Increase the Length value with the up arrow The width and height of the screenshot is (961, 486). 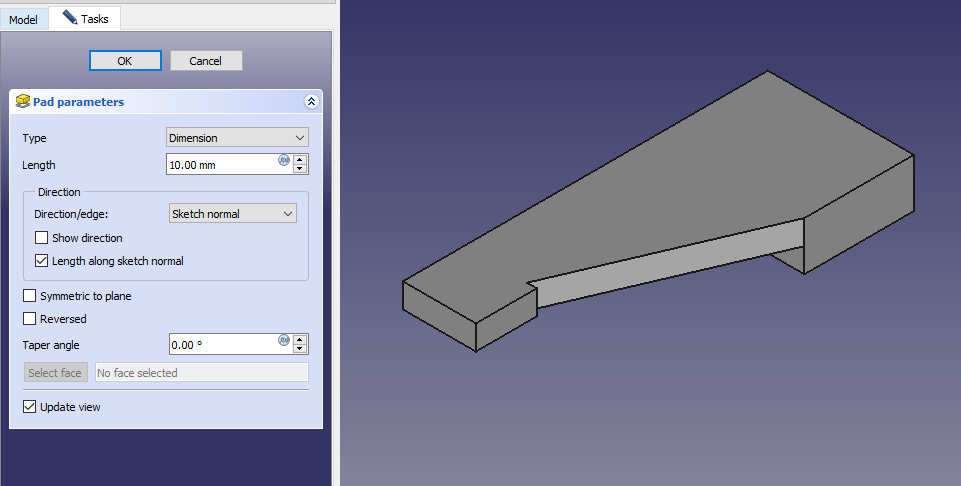(300, 159)
